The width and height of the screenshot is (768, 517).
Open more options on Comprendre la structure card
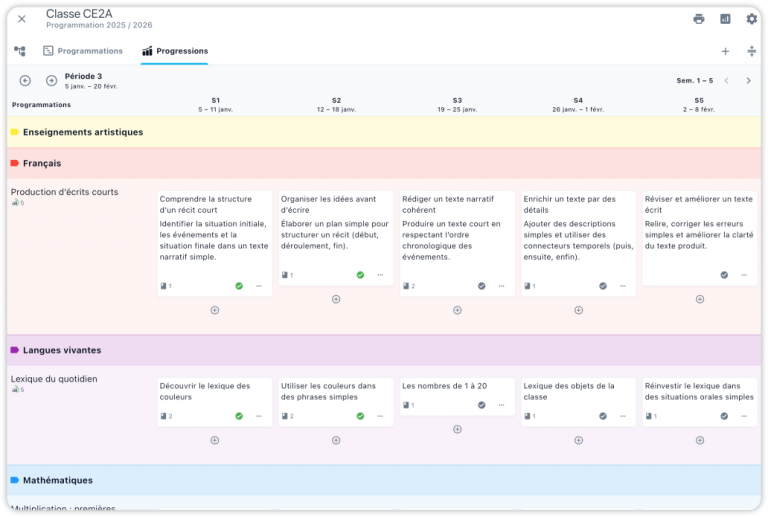(x=259, y=286)
